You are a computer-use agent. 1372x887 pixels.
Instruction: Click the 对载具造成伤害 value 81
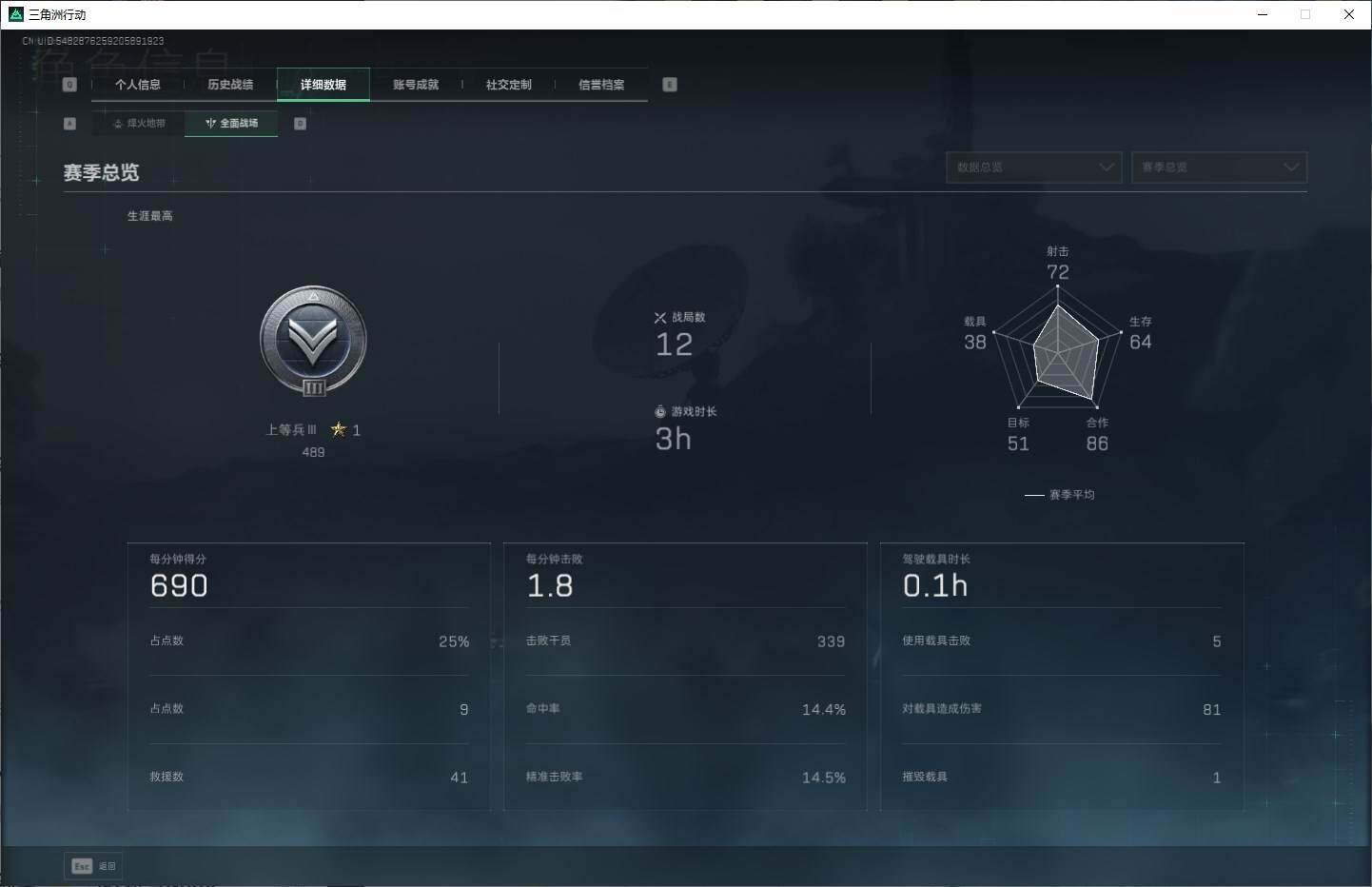[1211, 709]
